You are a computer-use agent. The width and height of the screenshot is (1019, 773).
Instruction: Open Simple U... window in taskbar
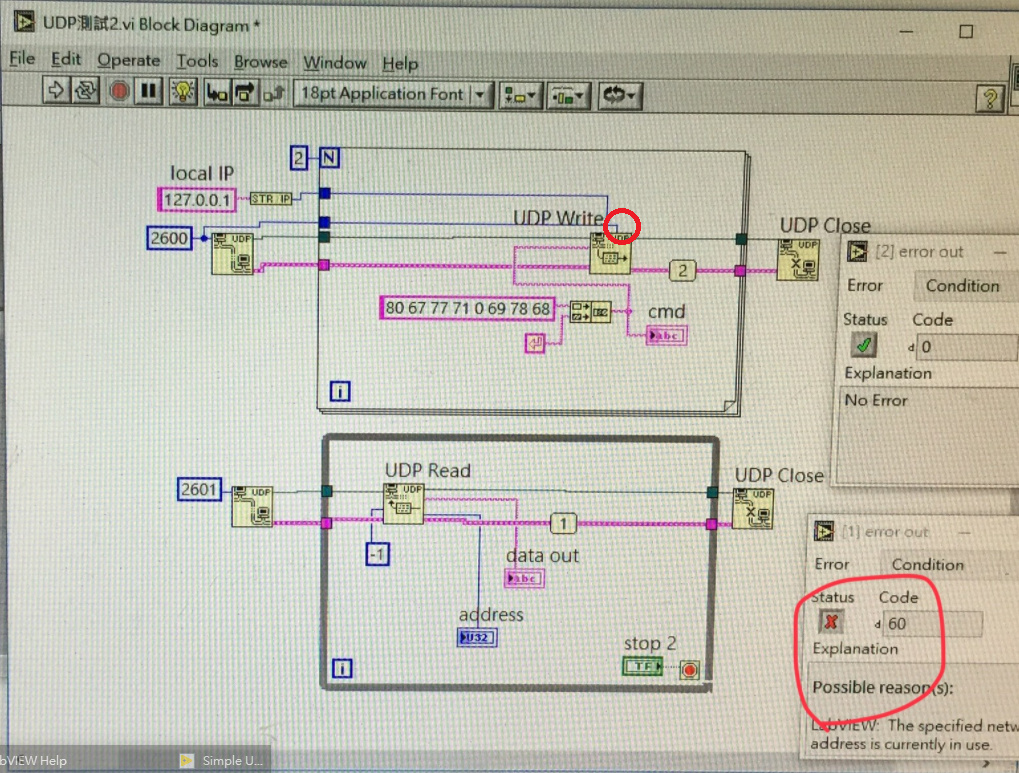224,761
